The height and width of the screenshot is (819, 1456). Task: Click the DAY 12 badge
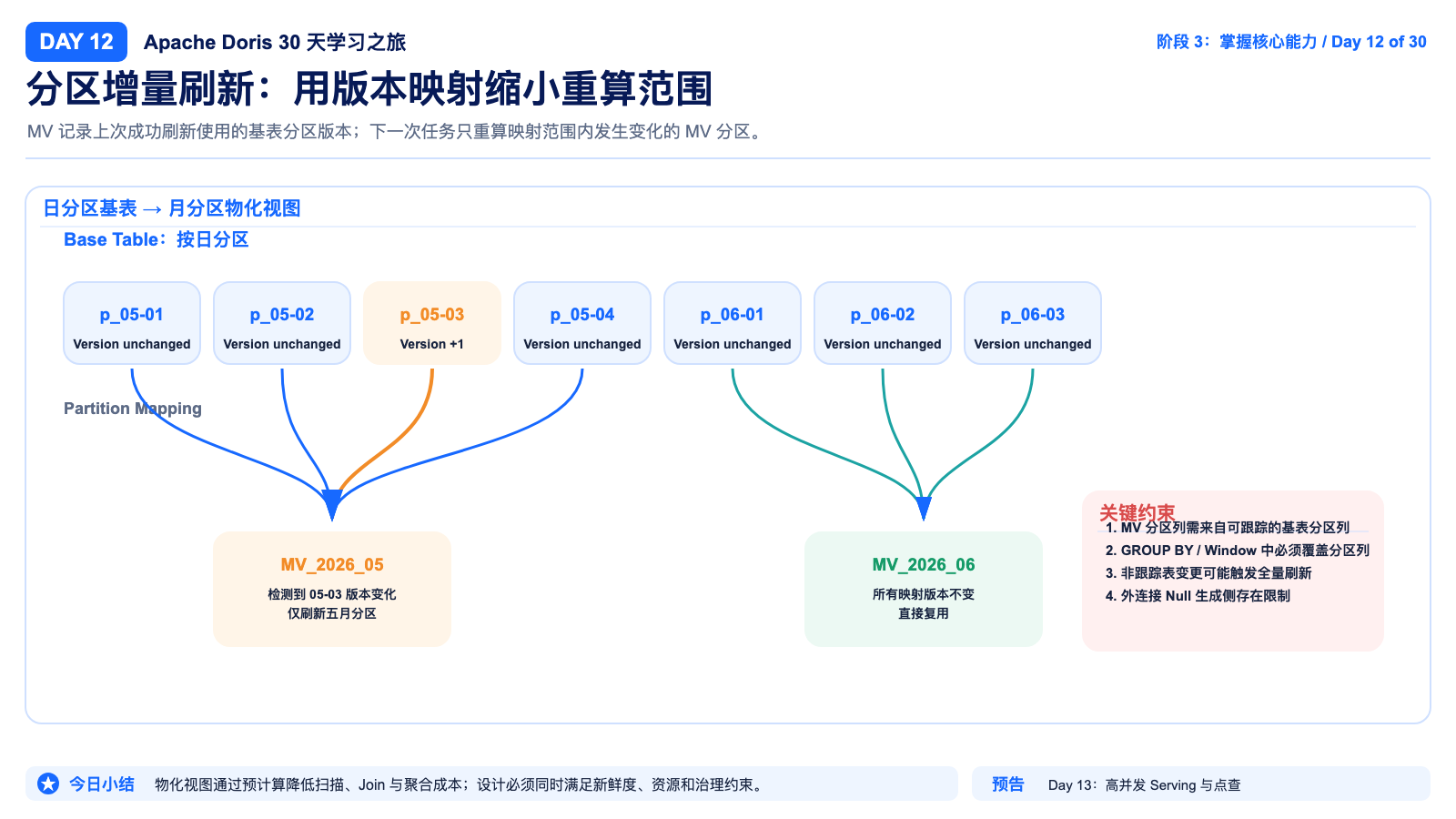click(76, 42)
